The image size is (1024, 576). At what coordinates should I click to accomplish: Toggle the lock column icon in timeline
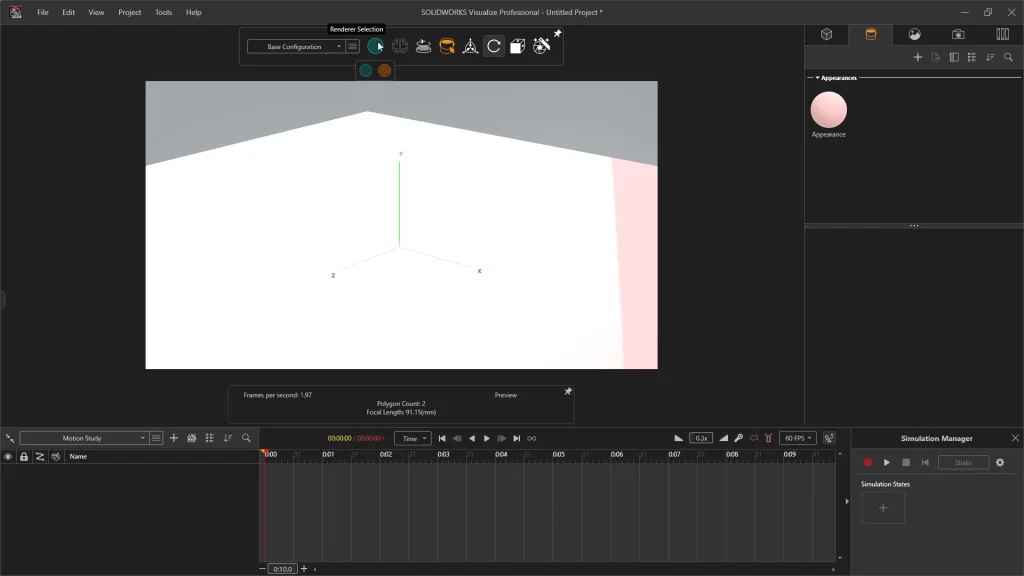pyautogui.click(x=24, y=456)
